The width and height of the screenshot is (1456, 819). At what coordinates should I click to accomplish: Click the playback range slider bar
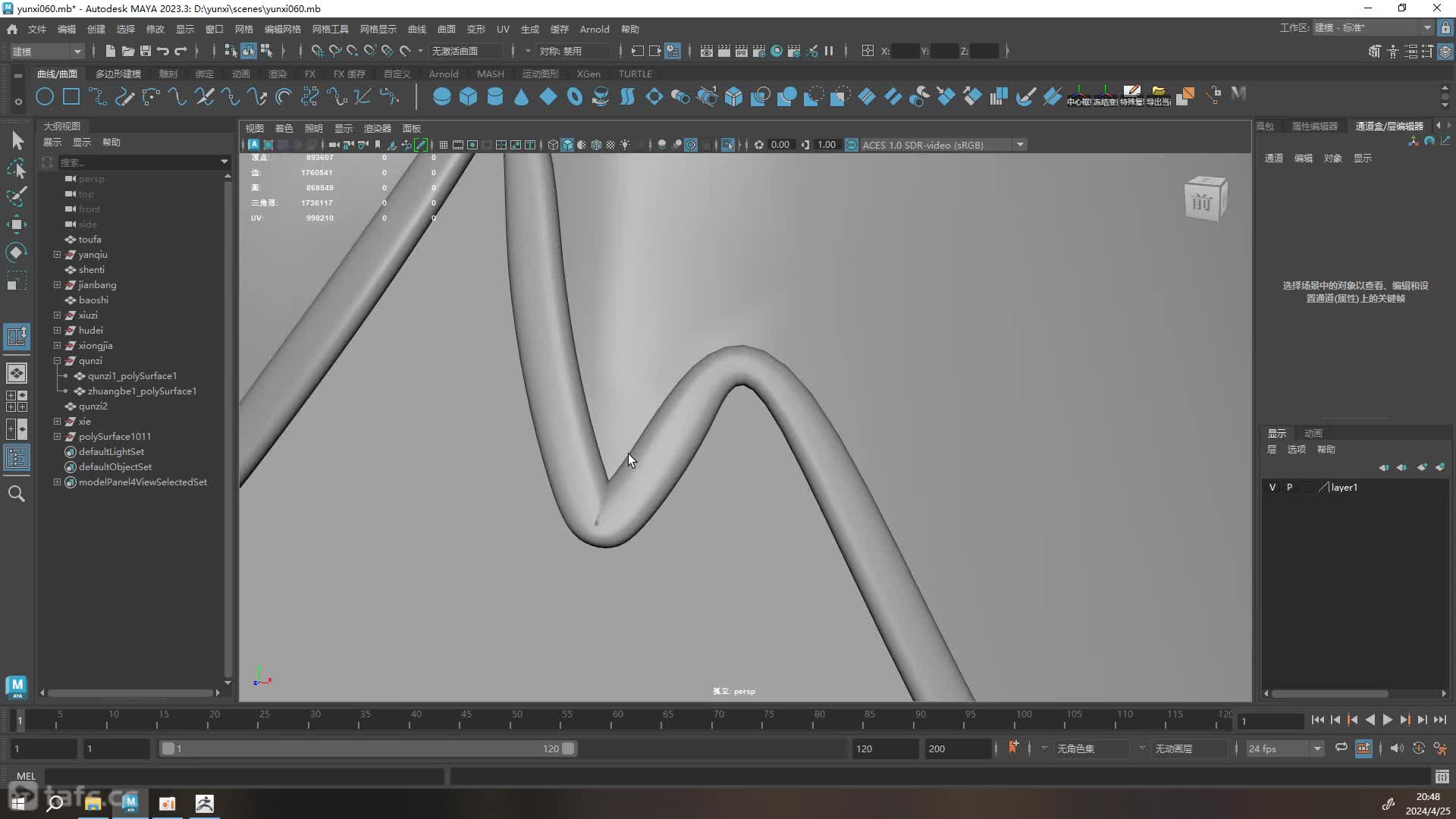368,748
